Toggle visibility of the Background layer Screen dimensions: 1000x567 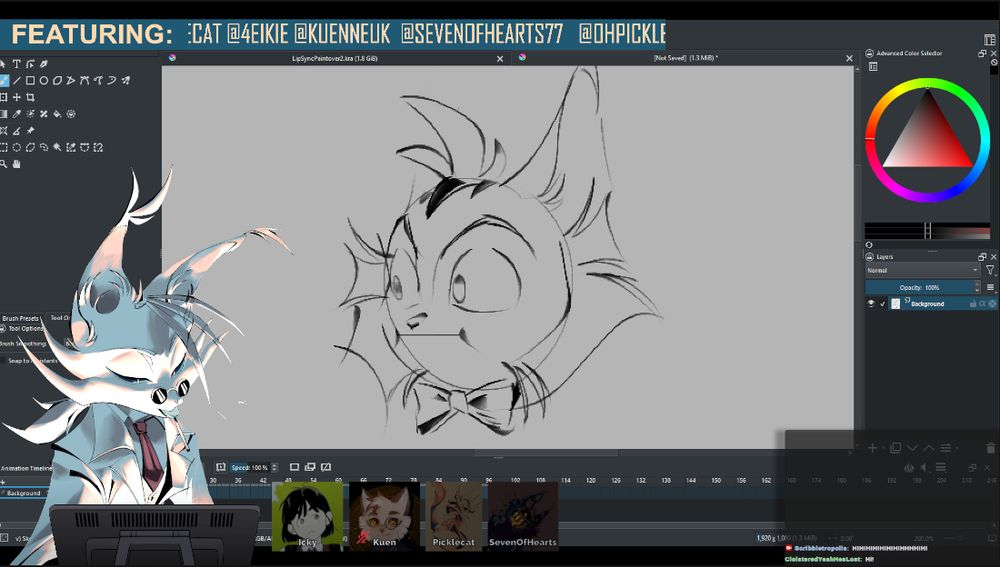tap(871, 304)
